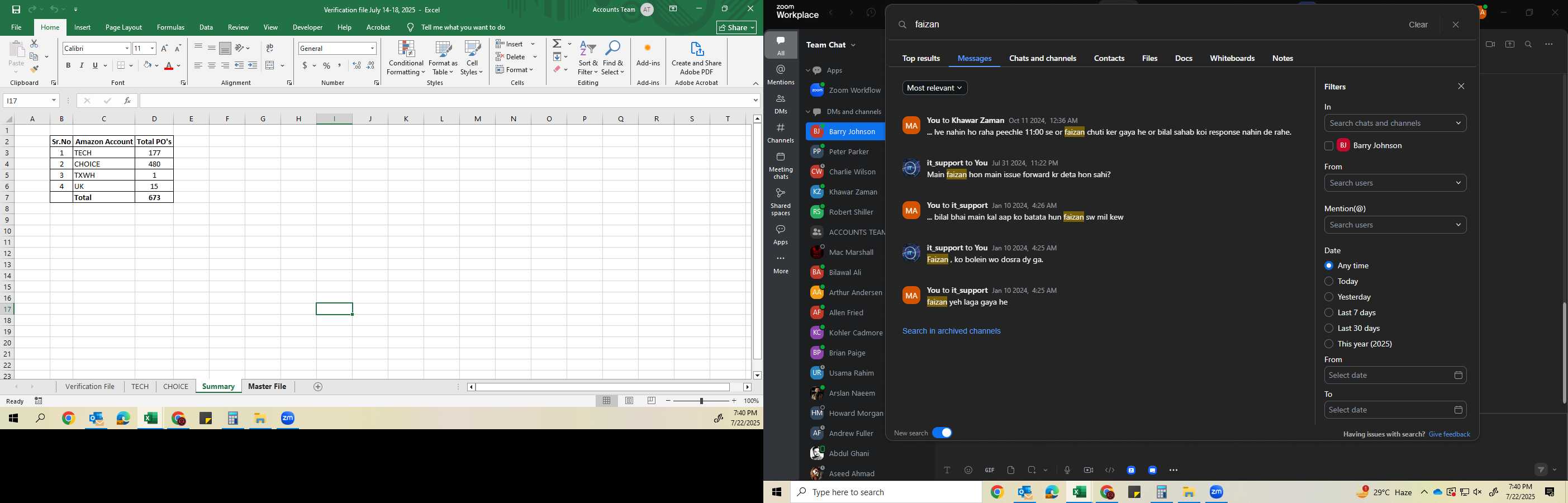Screen dimensions: 1568x503
Task: Toggle the New search switch
Action: tap(942, 433)
